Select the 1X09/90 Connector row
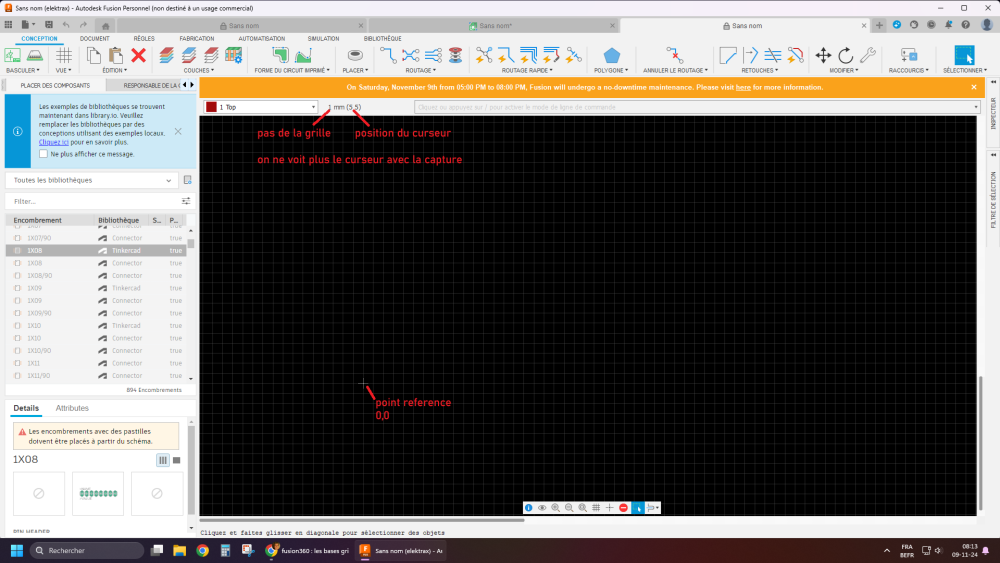The image size is (1000, 563). [x=96, y=313]
